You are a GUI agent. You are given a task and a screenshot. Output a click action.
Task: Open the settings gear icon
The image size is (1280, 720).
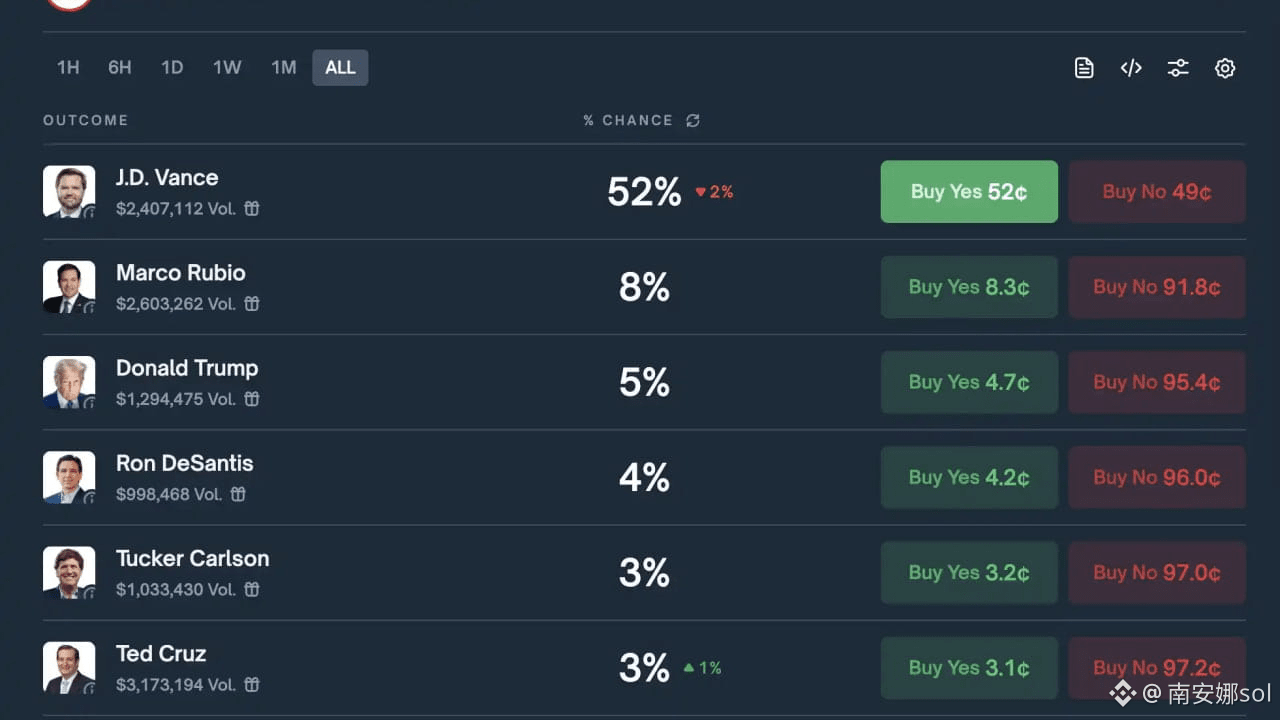[1225, 68]
